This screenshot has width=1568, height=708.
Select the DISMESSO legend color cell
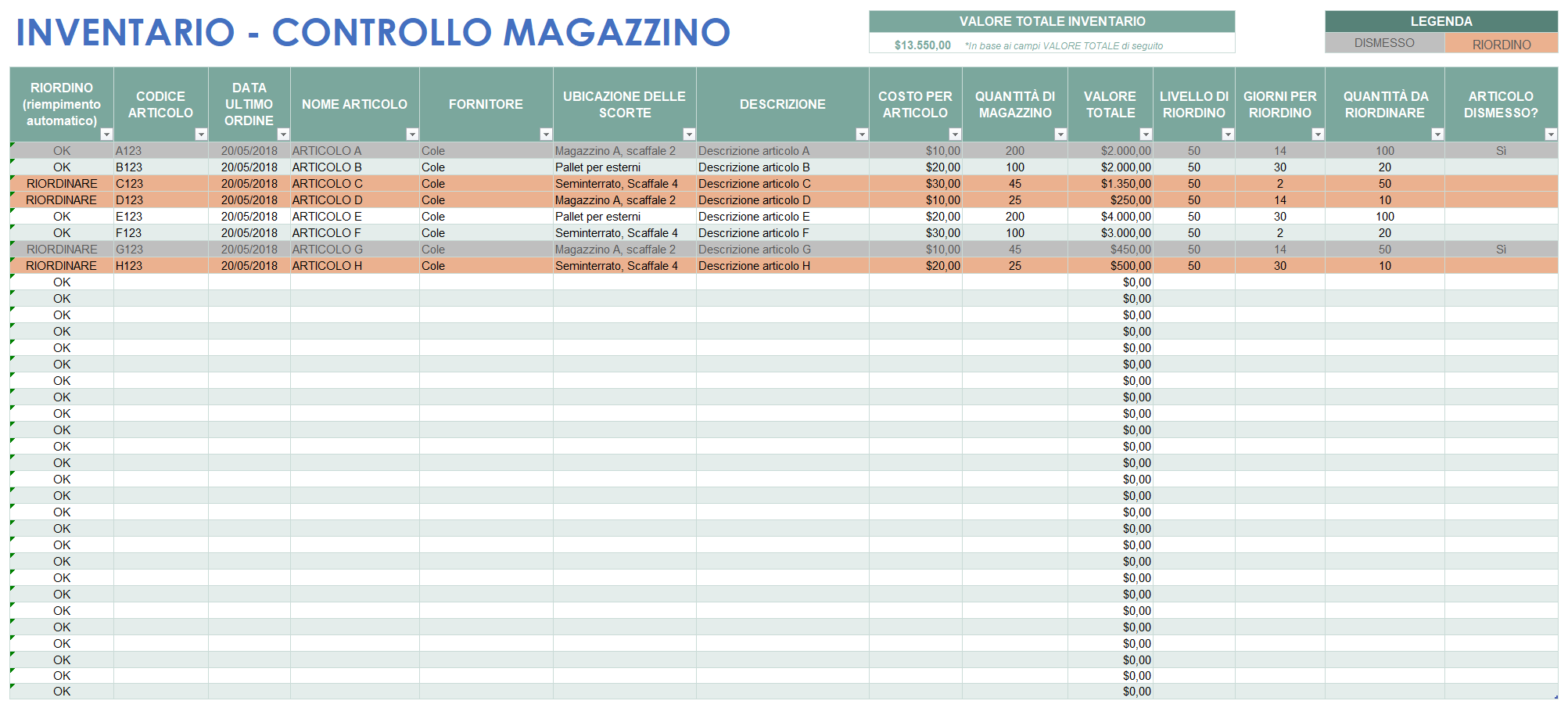(x=1384, y=43)
